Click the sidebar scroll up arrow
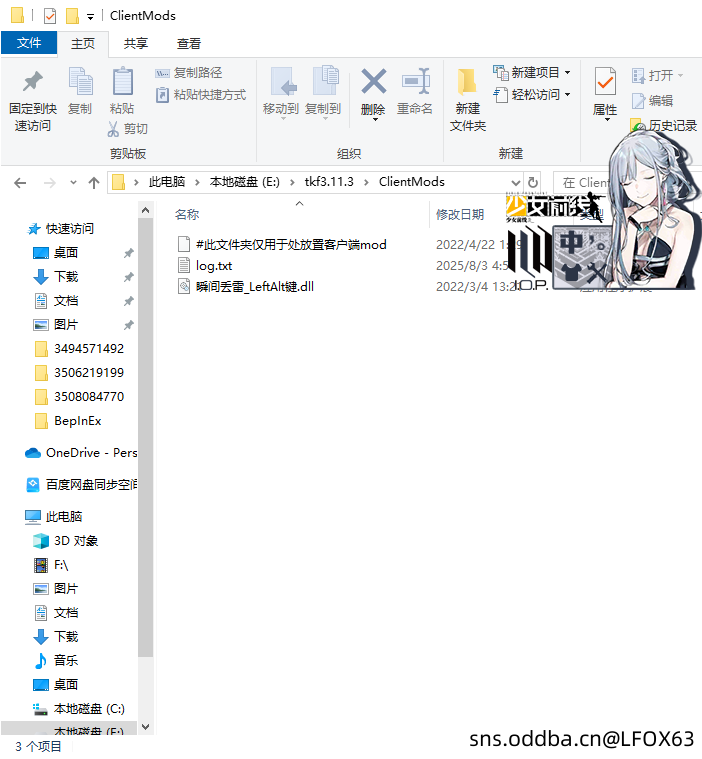The image size is (702, 759). (145, 210)
